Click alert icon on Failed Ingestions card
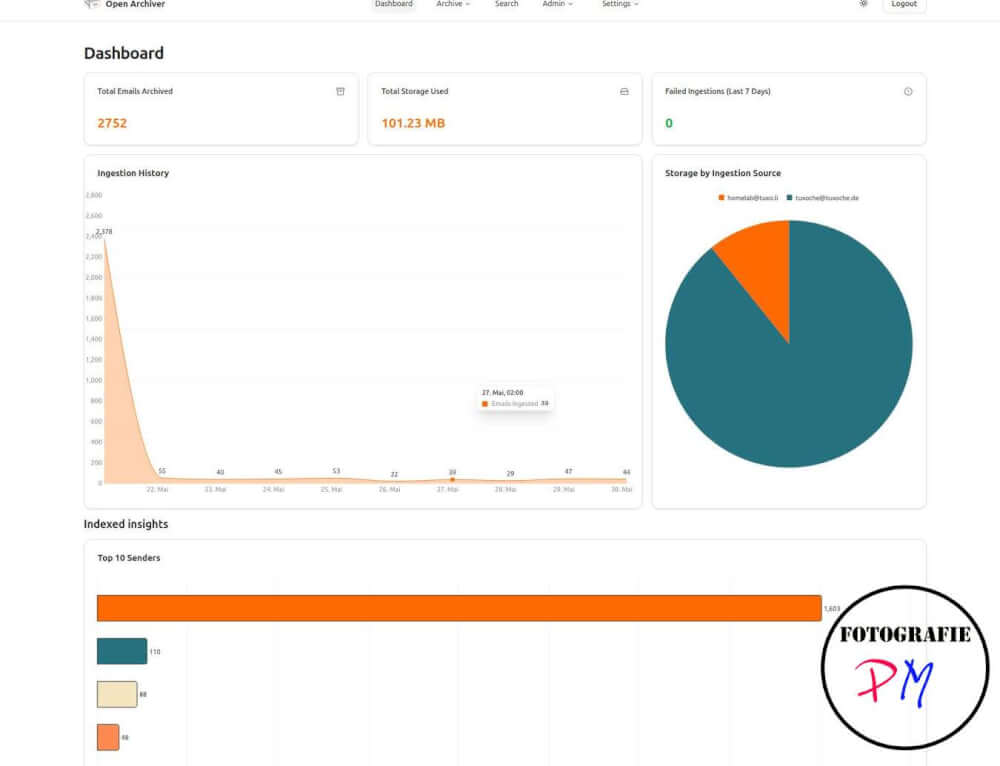This screenshot has width=1000, height=766. 908,91
